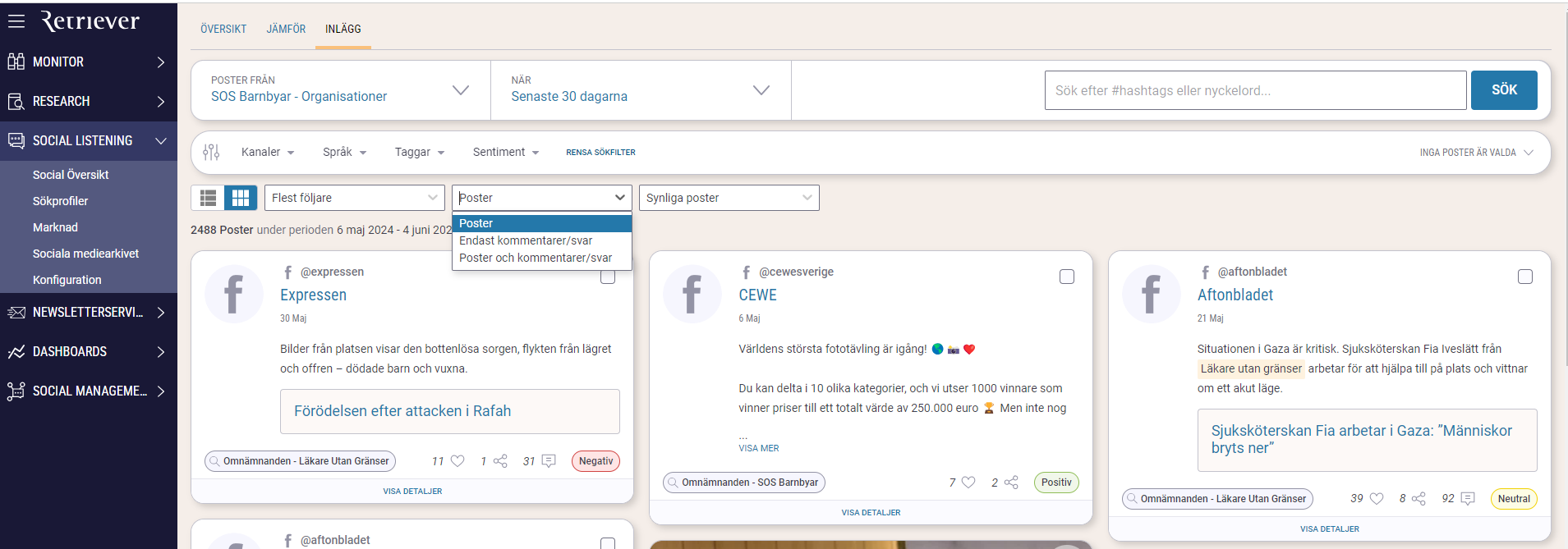Screen dimensions: 1568x549
Task: Click search icon in SOS Barnbyar tag
Action: click(x=673, y=482)
